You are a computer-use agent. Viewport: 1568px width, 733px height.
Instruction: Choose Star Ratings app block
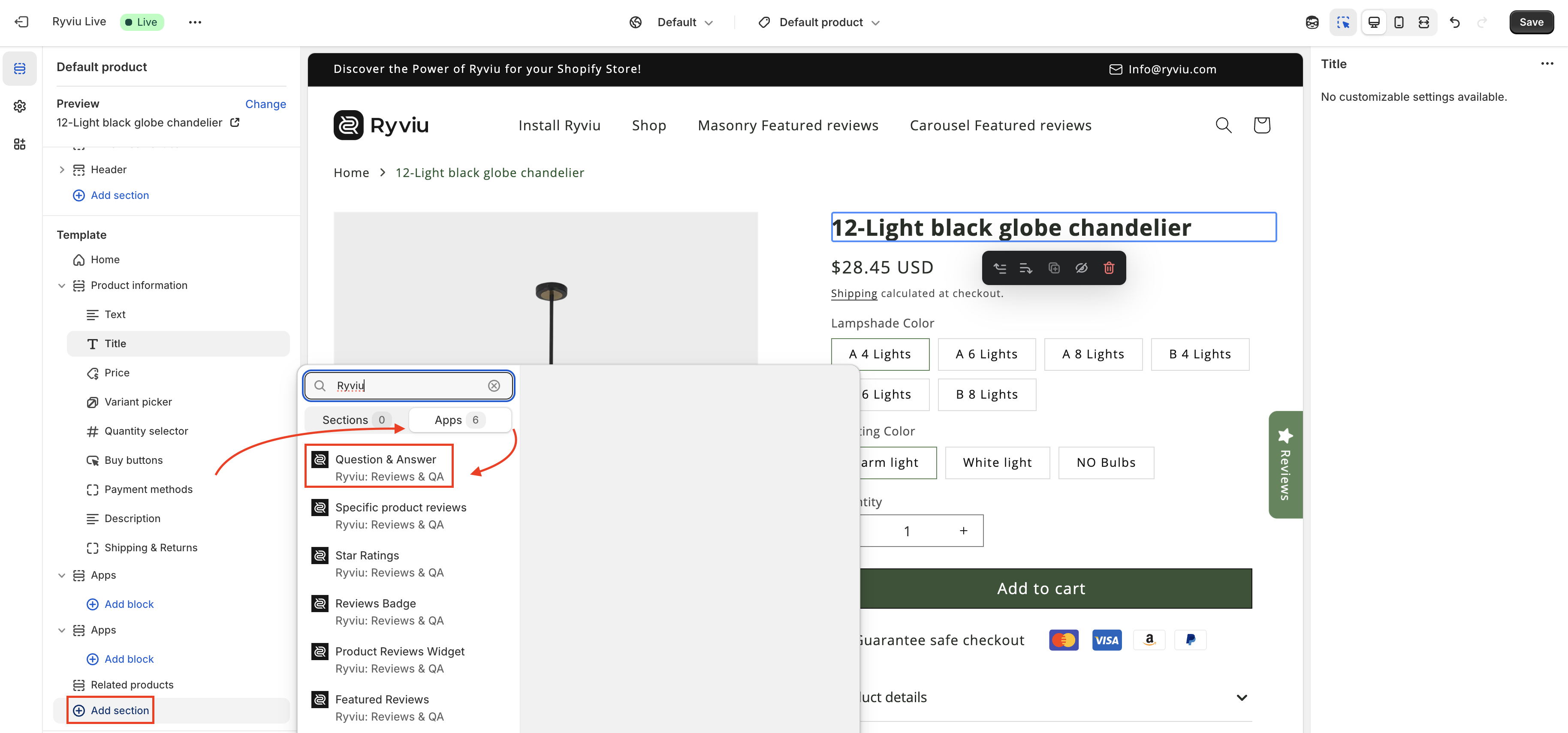point(408,564)
